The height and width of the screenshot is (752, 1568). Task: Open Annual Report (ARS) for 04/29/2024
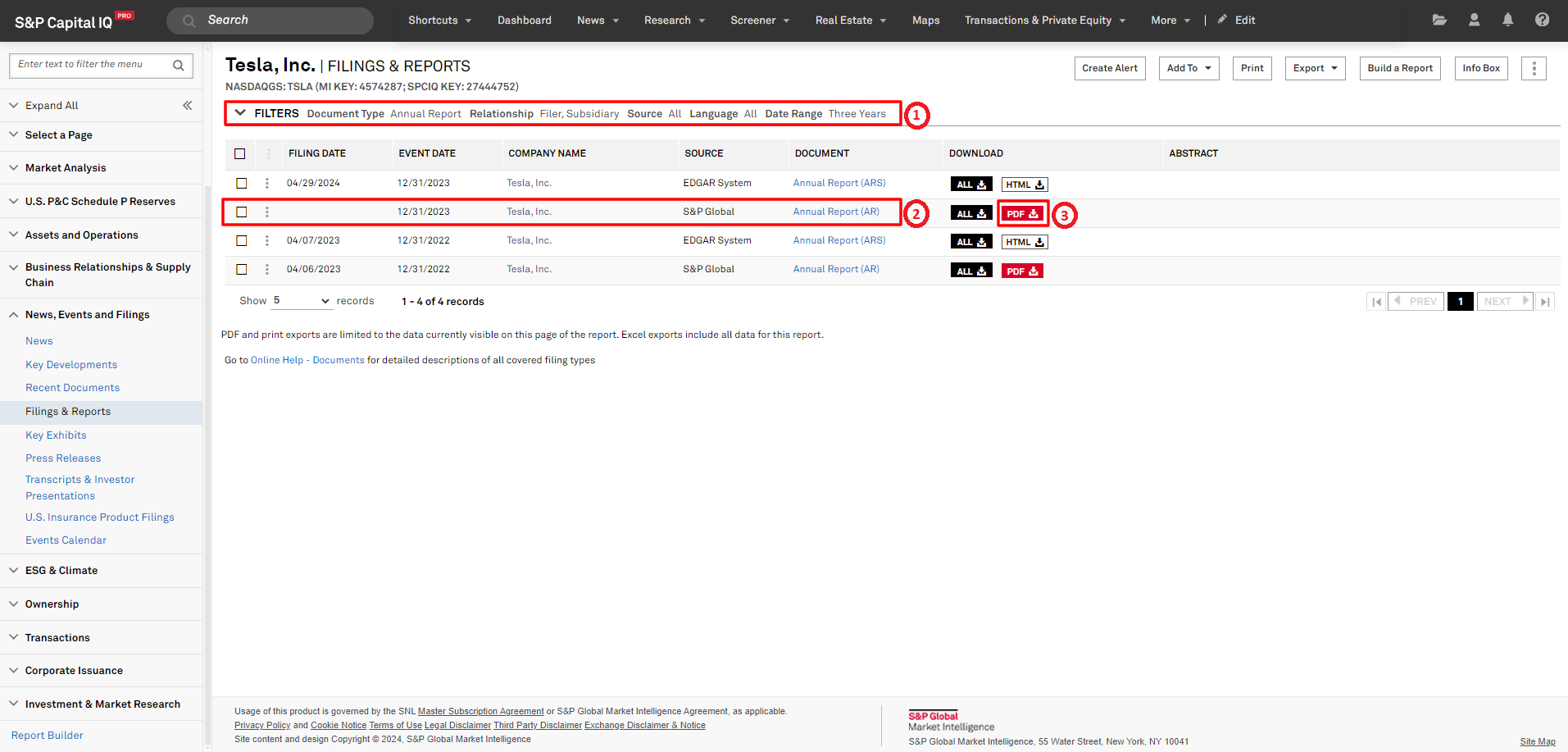[x=839, y=183]
